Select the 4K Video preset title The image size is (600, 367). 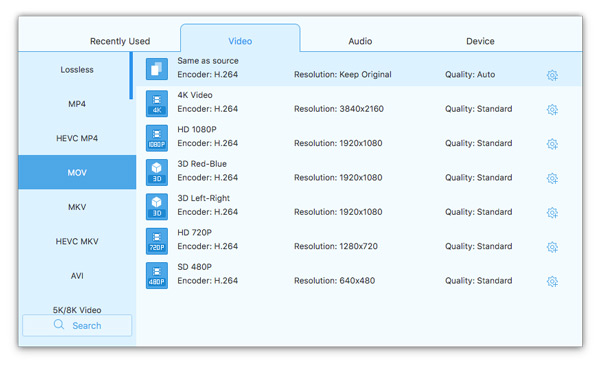[x=195, y=95]
